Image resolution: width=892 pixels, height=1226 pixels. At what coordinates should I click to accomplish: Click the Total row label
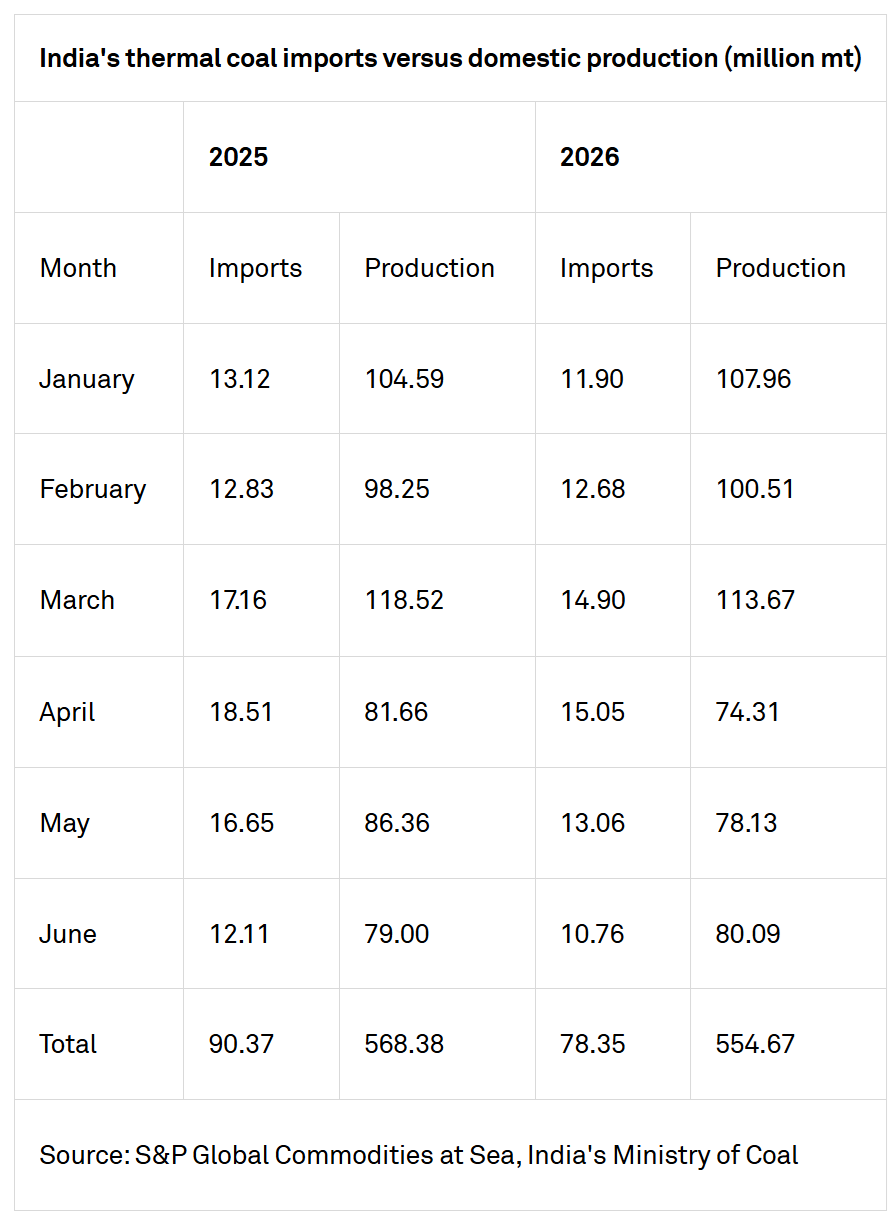tap(68, 1044)
